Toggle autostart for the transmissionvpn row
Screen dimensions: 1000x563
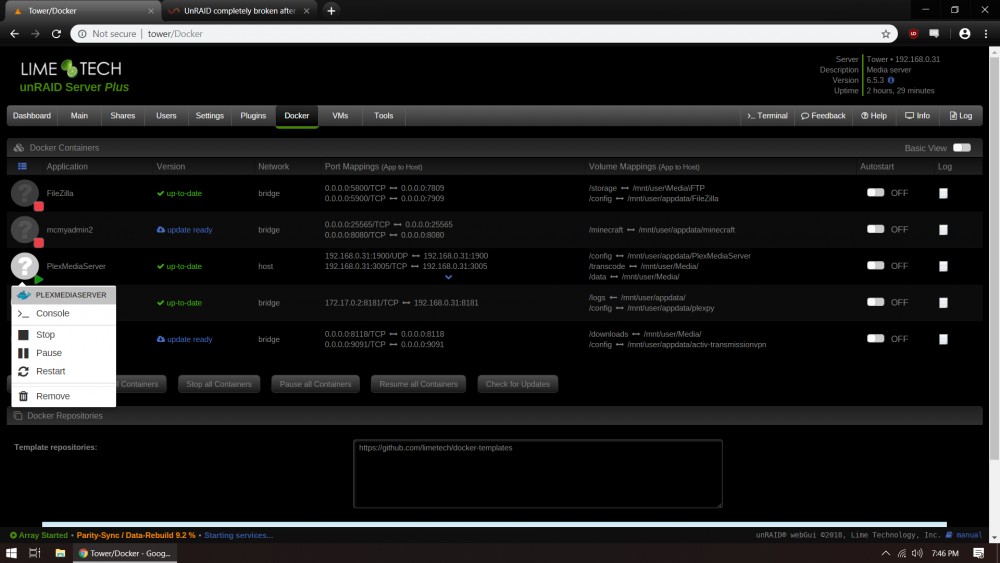pos(876,339)
